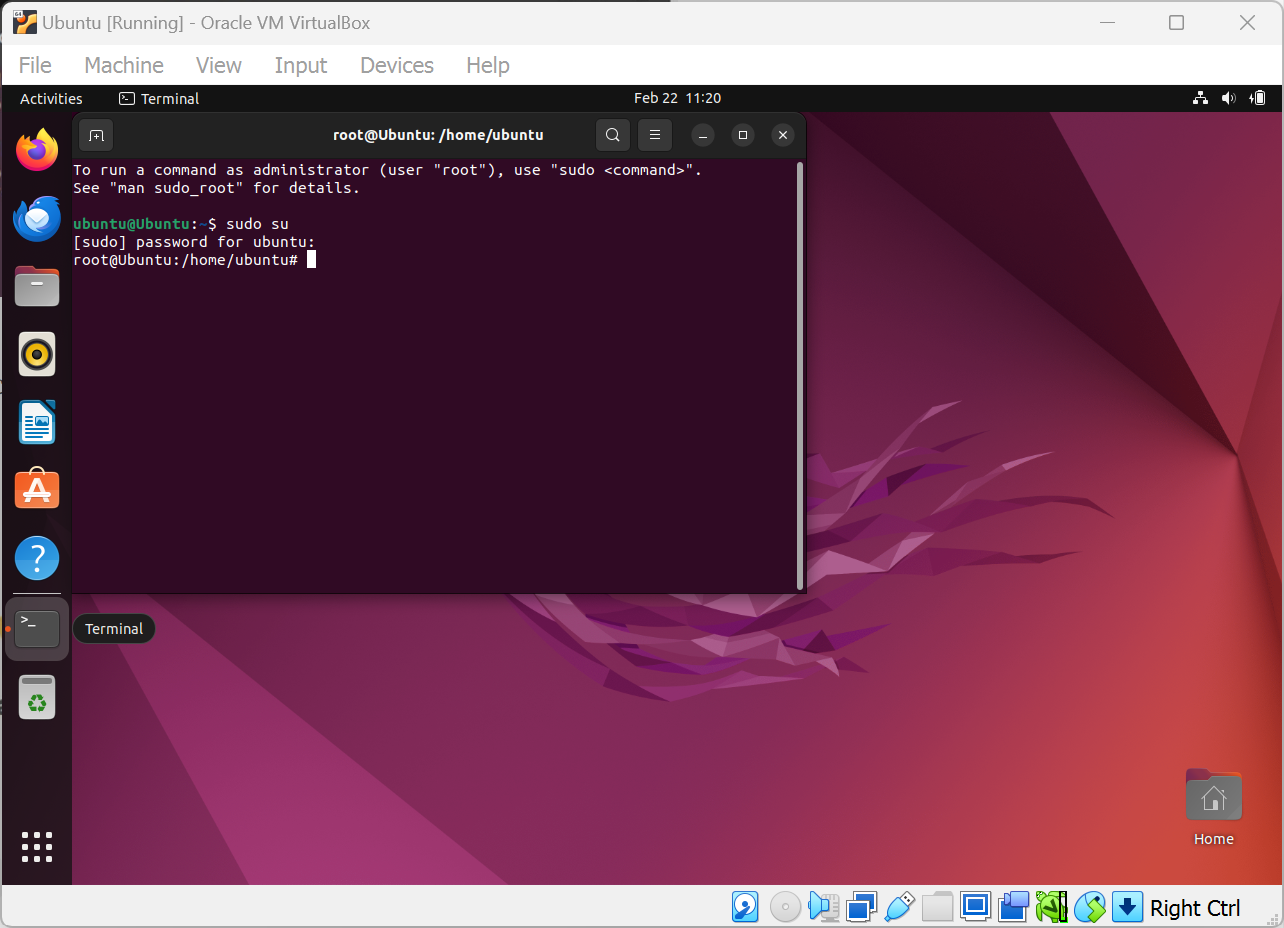This screenshot has width=1284, height=928.
Task: Click the Terminal icon in dock
Action: coord(37,628)
